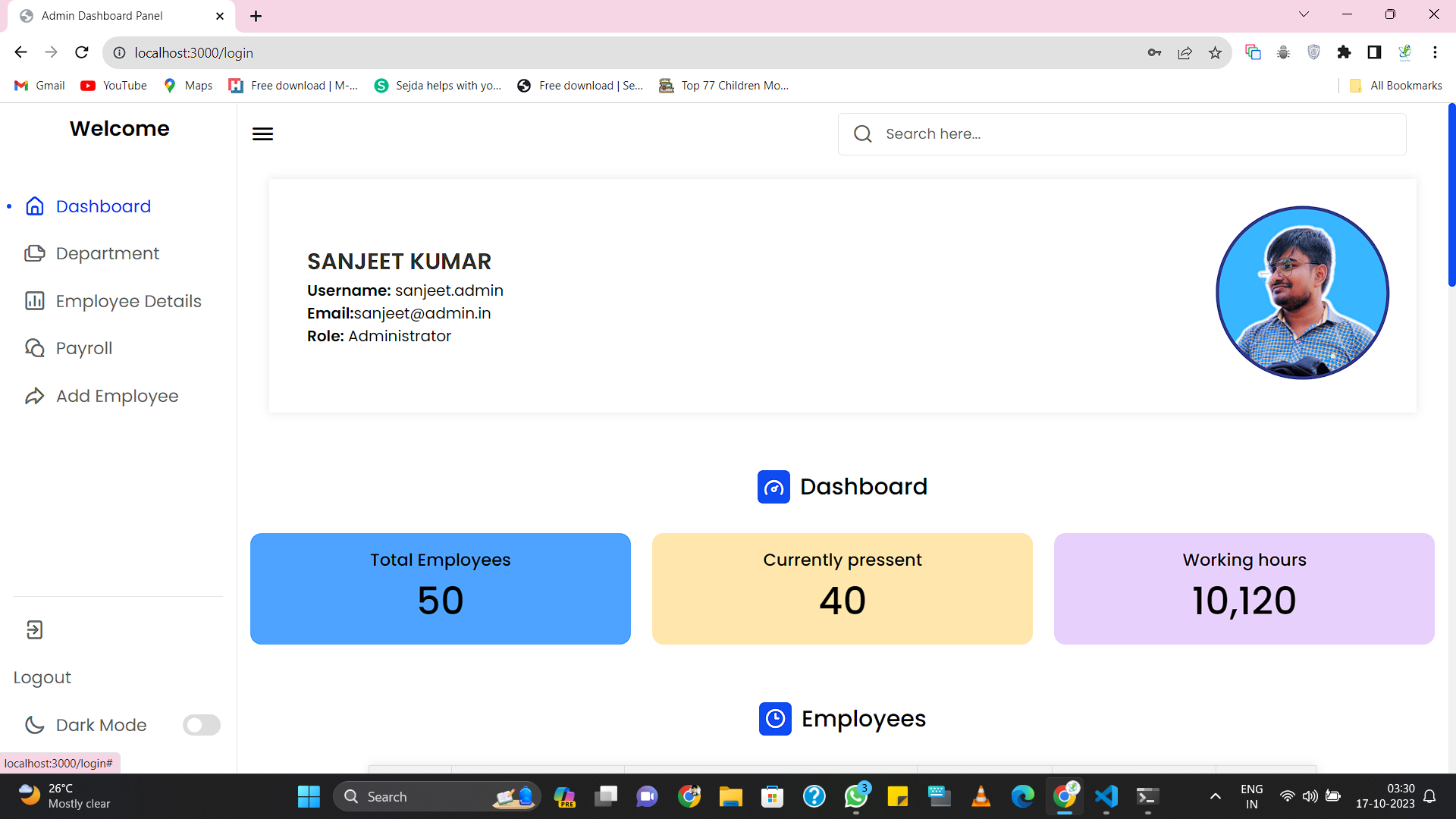Click the Employees clock icon
The width and height of the screenshot is (1456, 819).
pos(775,719)
